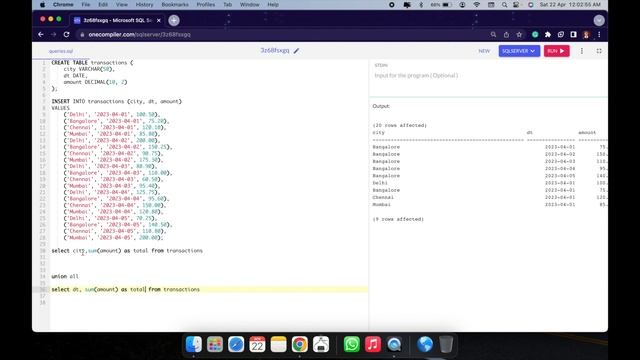Run the SQL code with RUN button

[556, 51]
